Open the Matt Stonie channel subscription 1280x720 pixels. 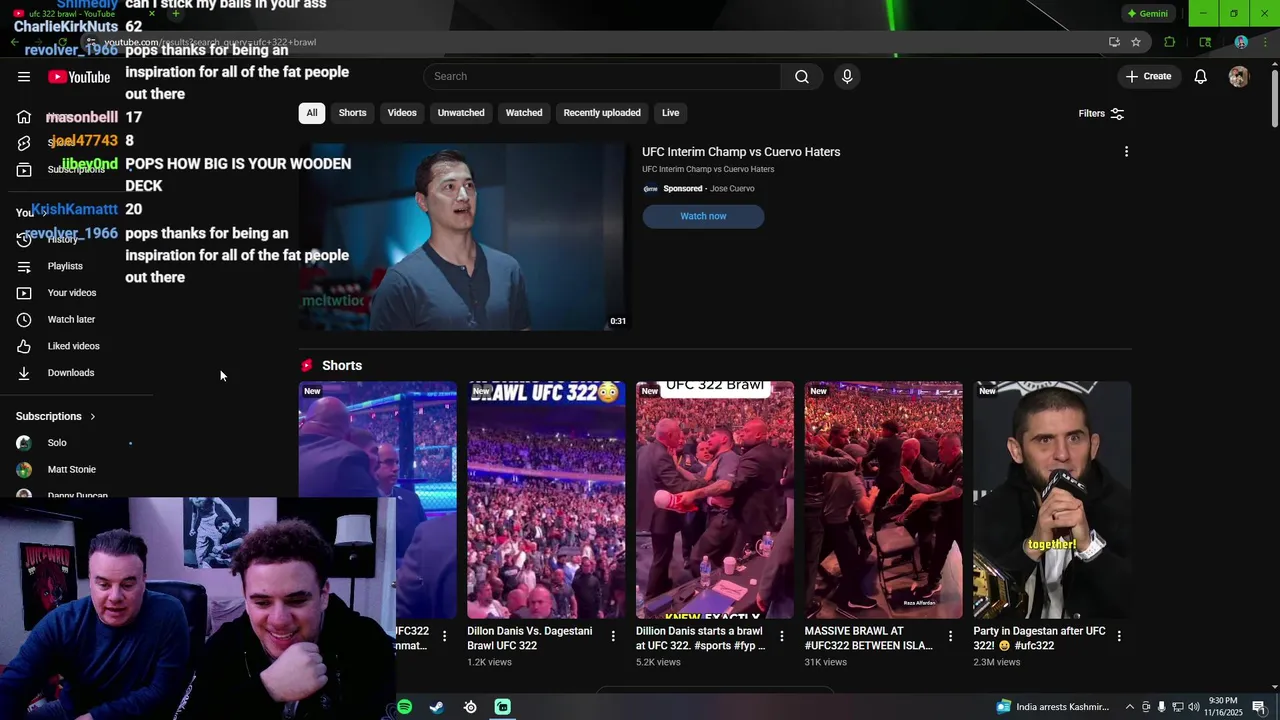click(x=72, y=470)
